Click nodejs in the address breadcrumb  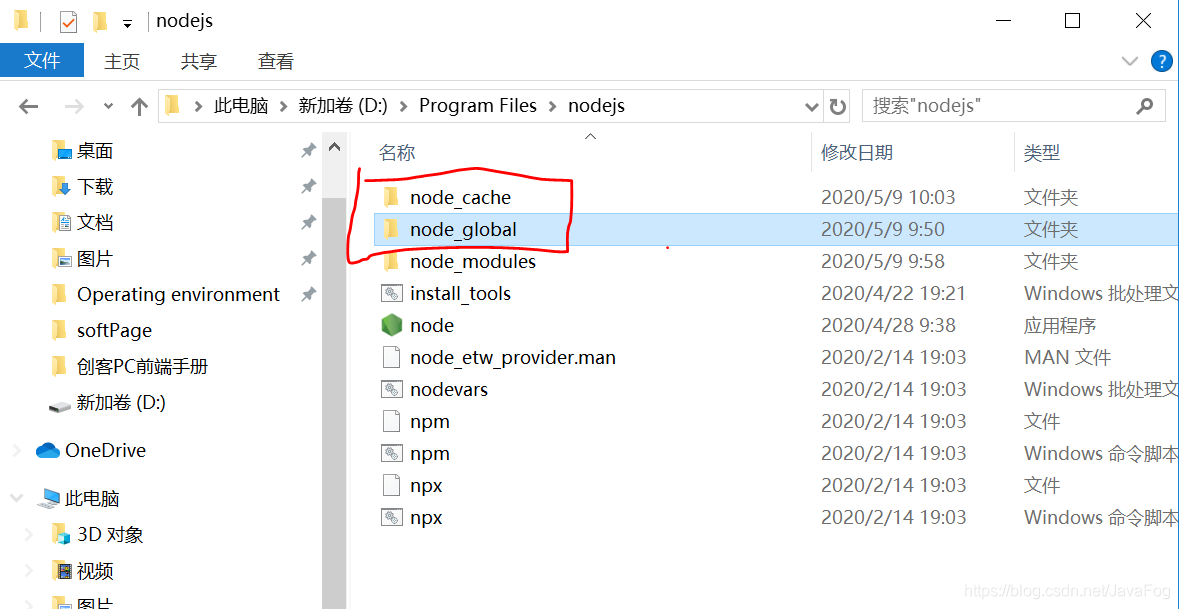click(596, 107)
